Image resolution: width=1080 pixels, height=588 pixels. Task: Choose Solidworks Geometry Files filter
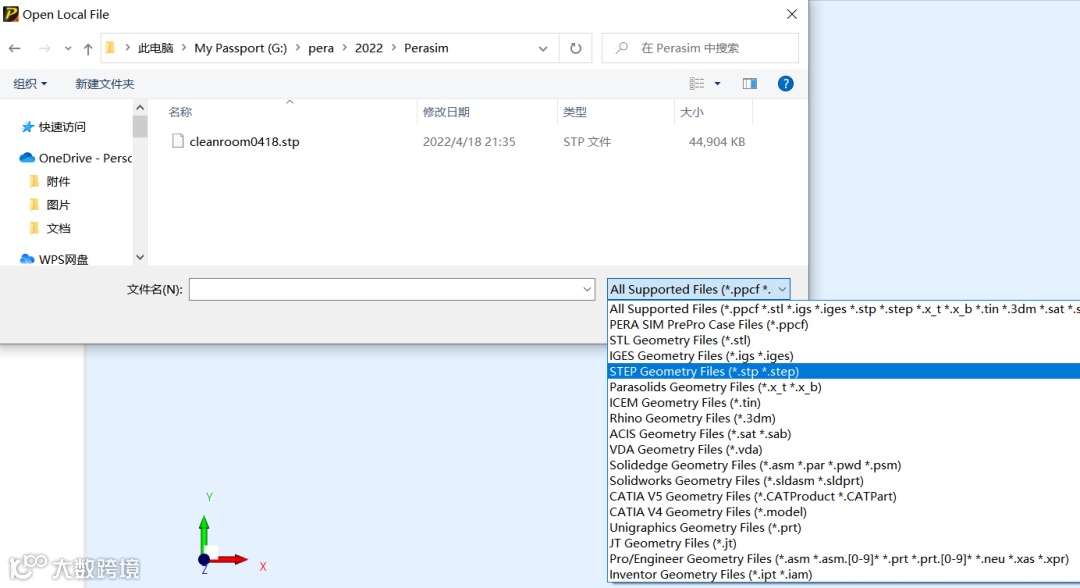coord(844,481)
